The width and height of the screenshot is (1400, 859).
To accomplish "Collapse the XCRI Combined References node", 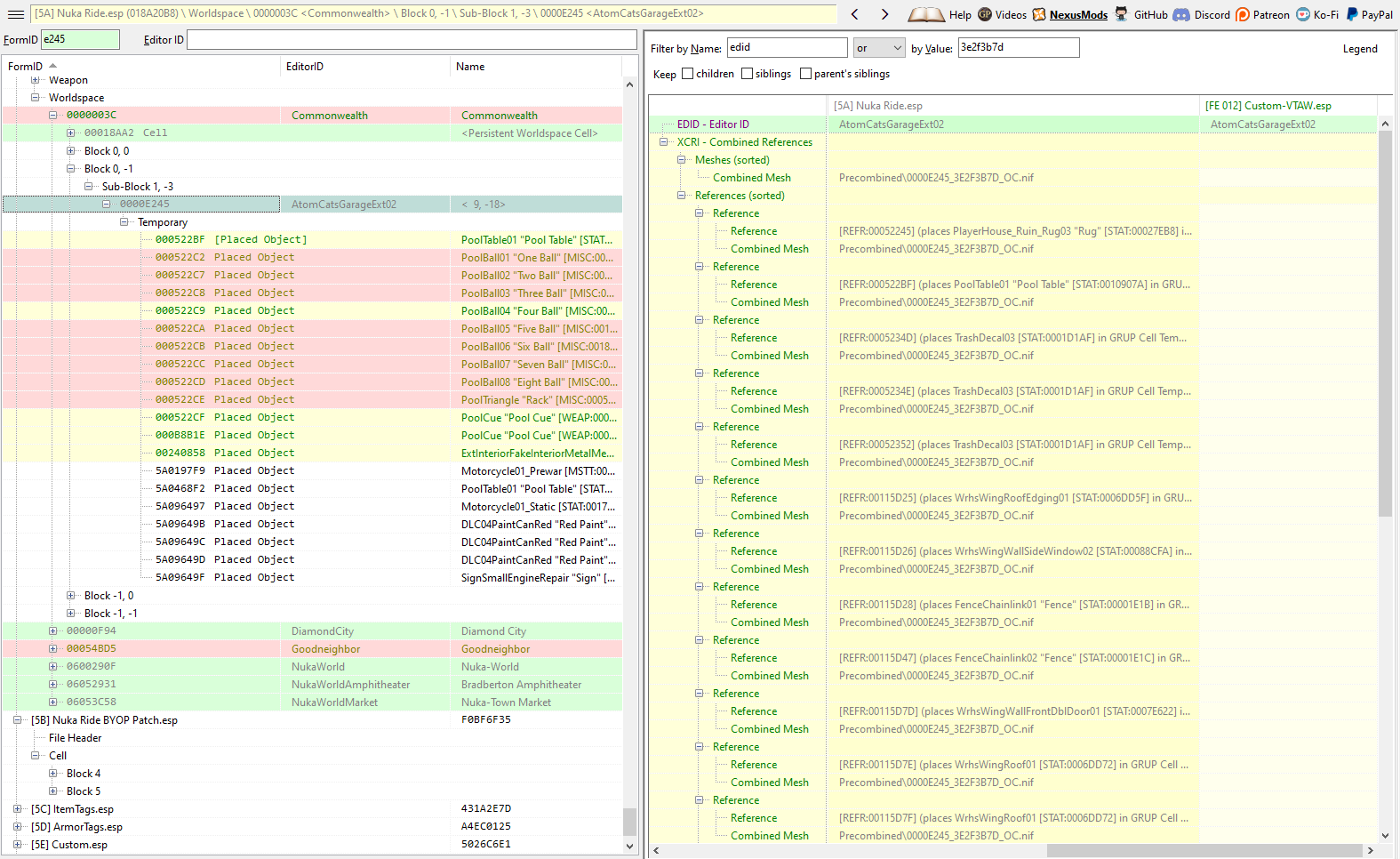I will pos(664,142).
